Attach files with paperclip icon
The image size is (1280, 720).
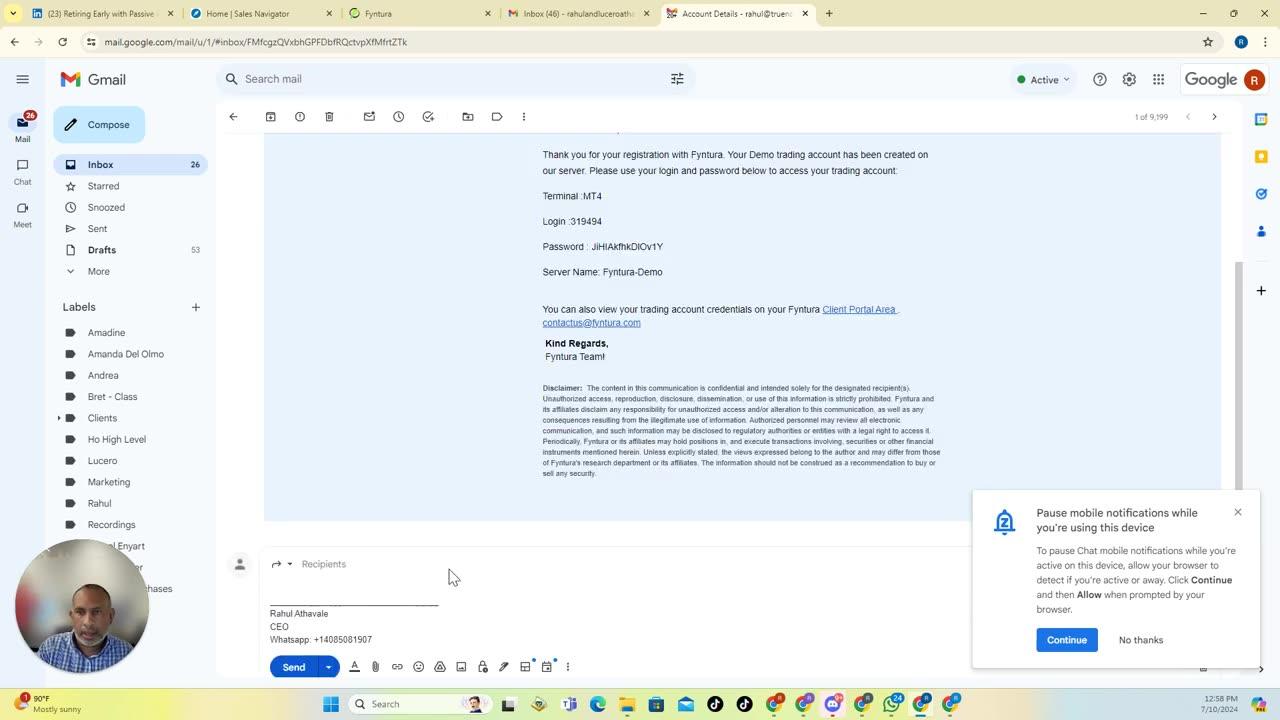376,667
